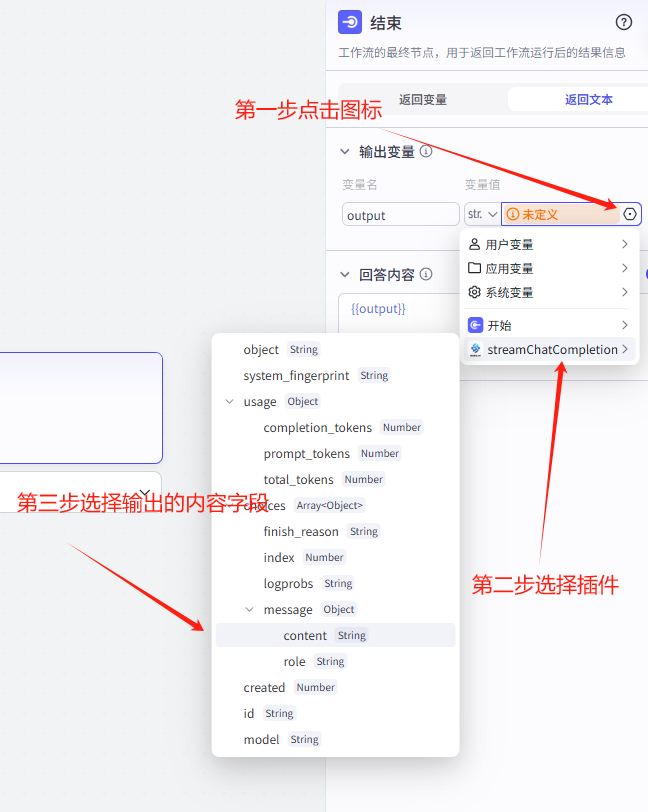Select the created Number field
The width and height of the screenshot is (648, 812).
tap(335, 687)
